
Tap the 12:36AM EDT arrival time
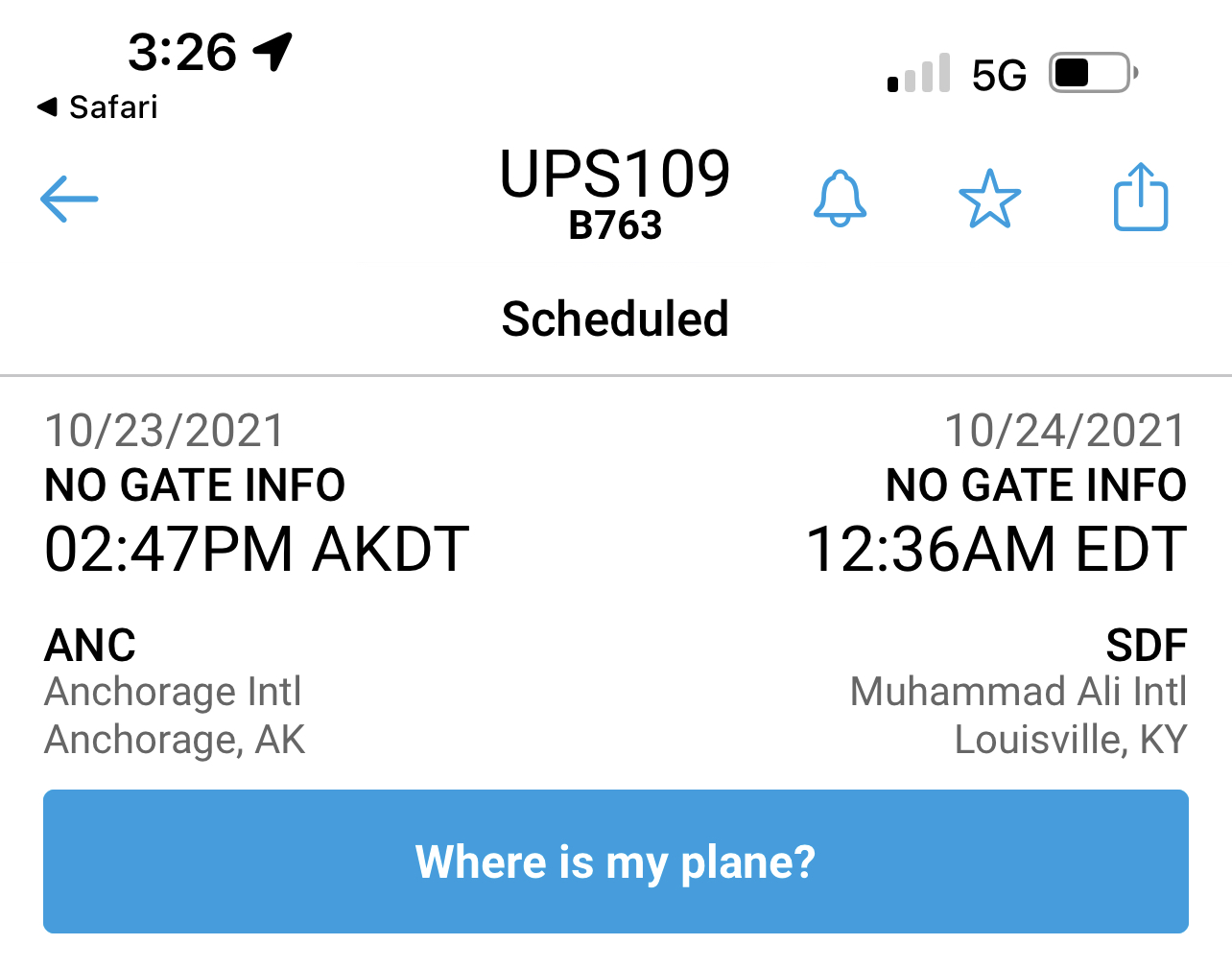[996, 550]
